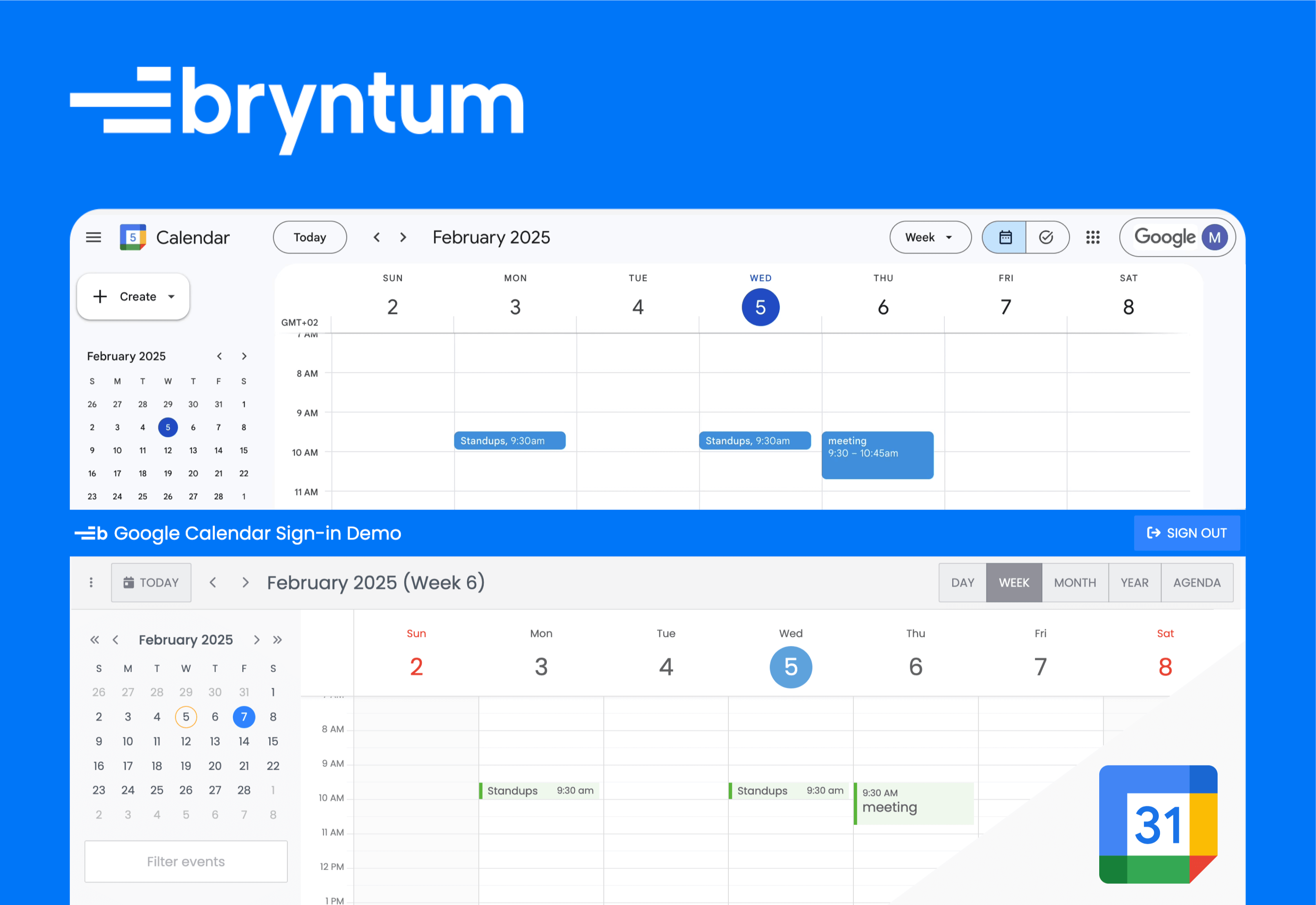
Task: Click the Google Calendar 31 logo
Action: click(x=1158, y=824)
